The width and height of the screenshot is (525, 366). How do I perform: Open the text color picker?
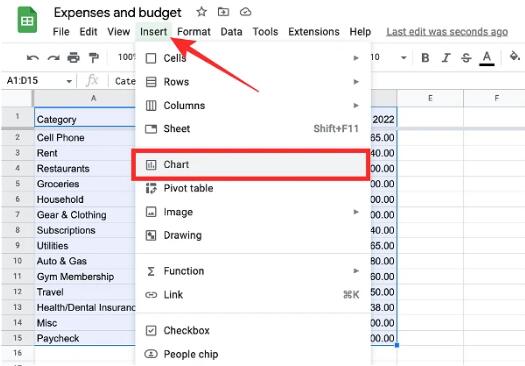pos(486,58)
